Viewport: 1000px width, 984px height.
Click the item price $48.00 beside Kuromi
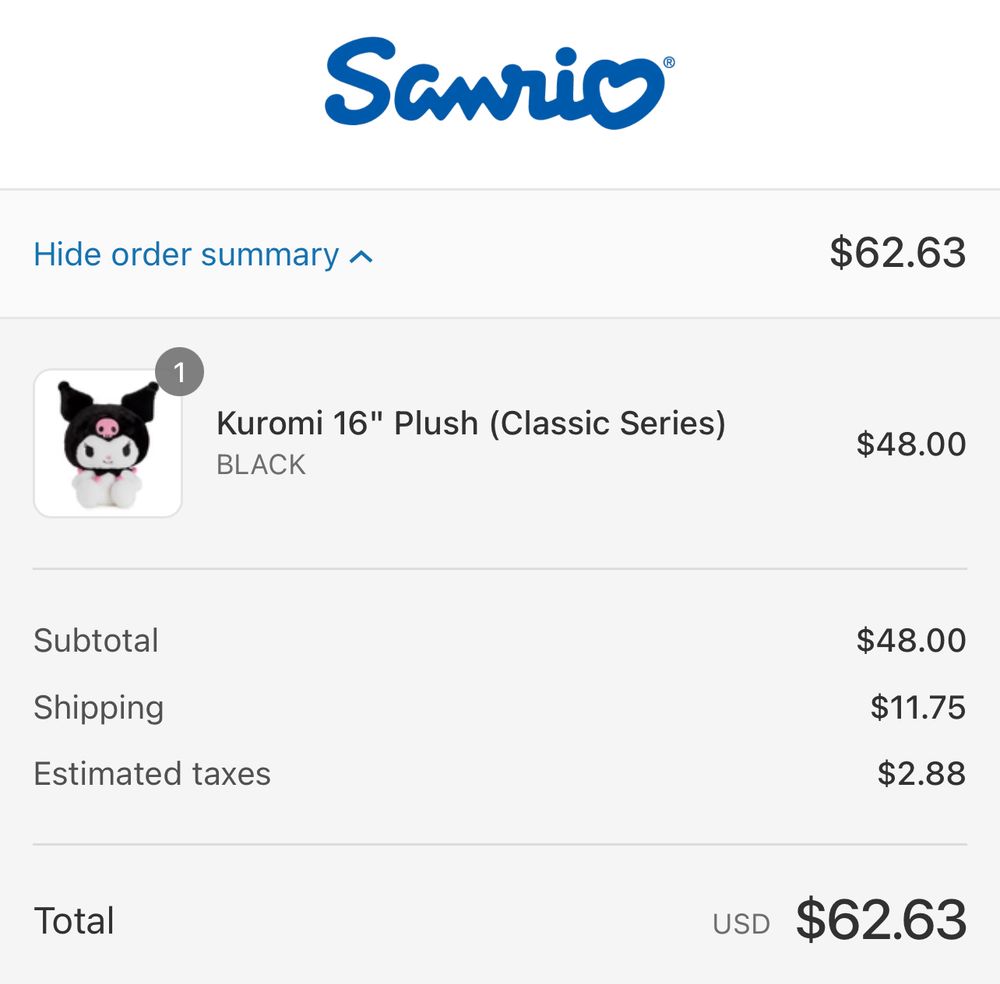(x=910, y=444)
